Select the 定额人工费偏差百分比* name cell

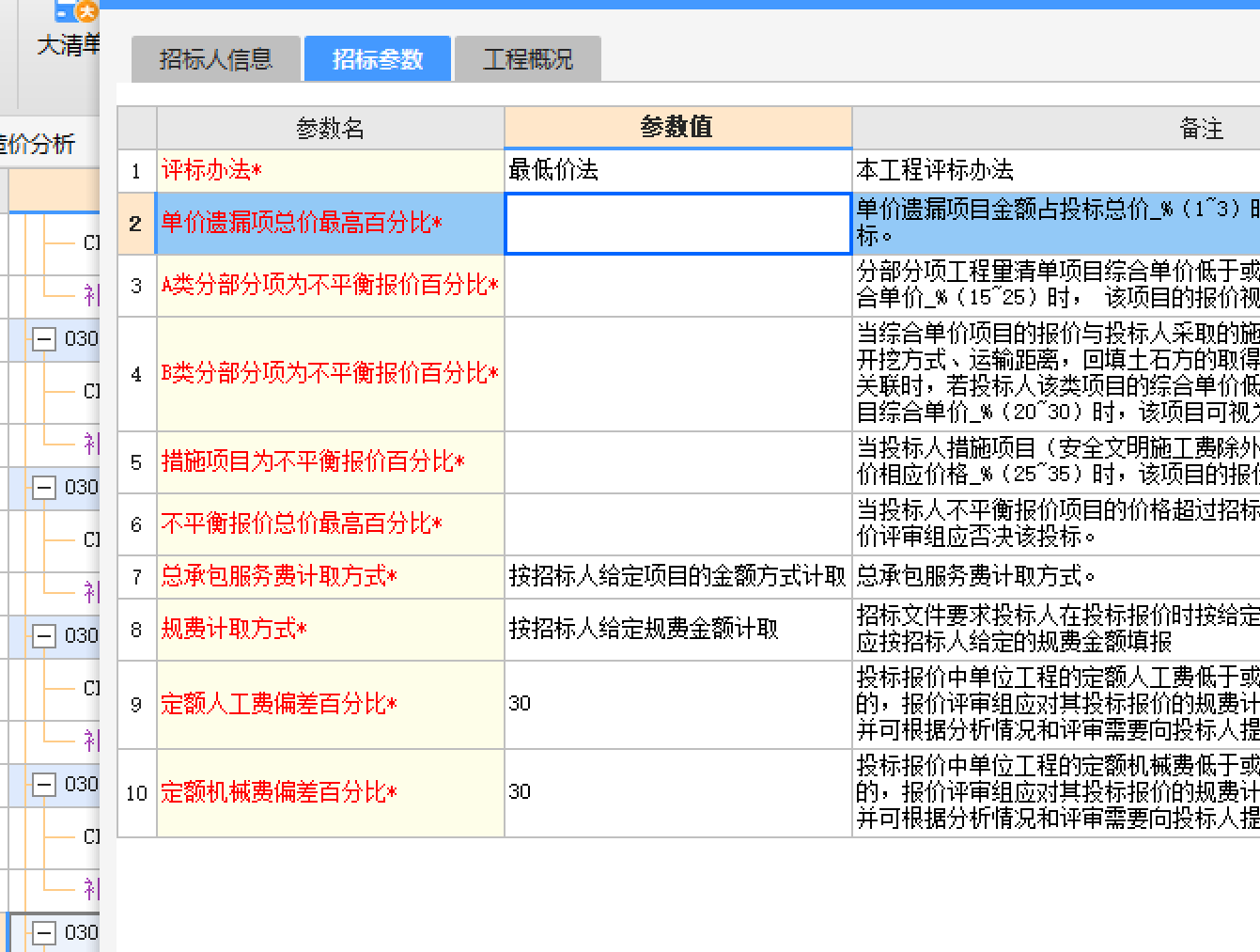pyautogui.click(x=331, y=704)
